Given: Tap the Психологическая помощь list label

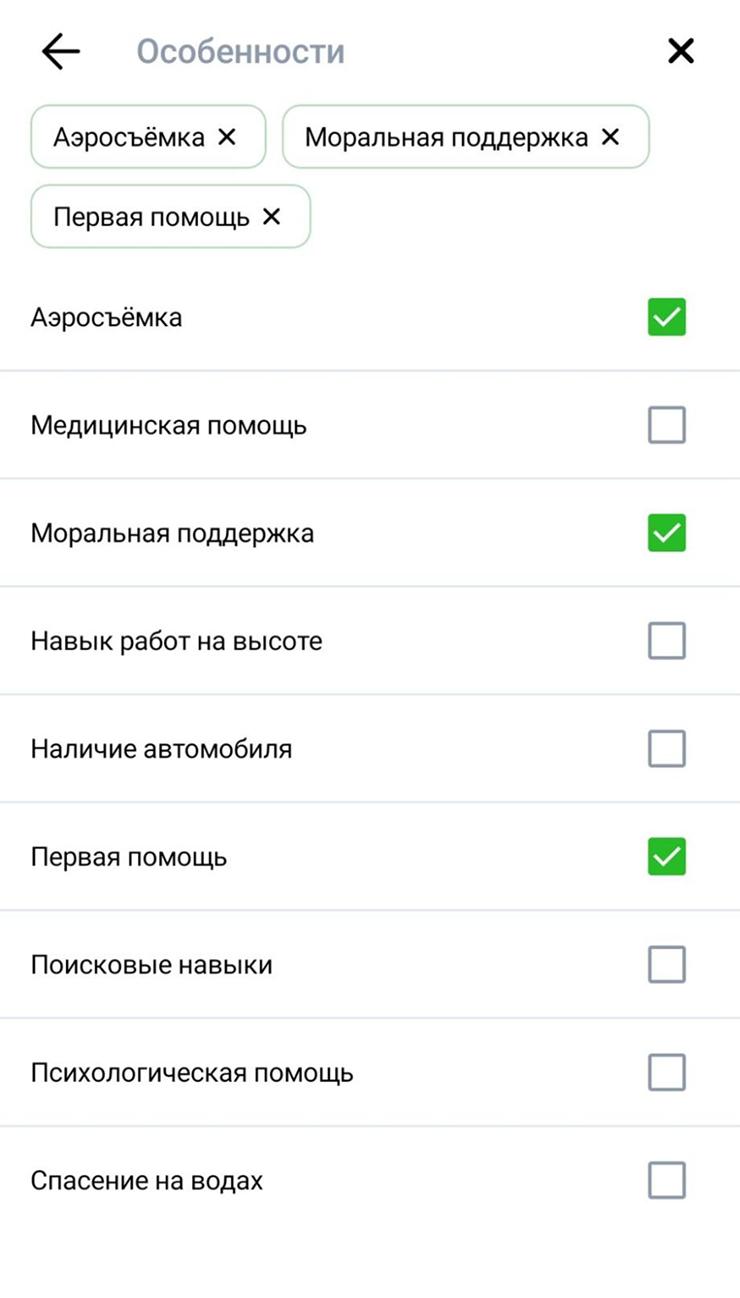Looking at the screenshot, I should (x=192, y=1074).
